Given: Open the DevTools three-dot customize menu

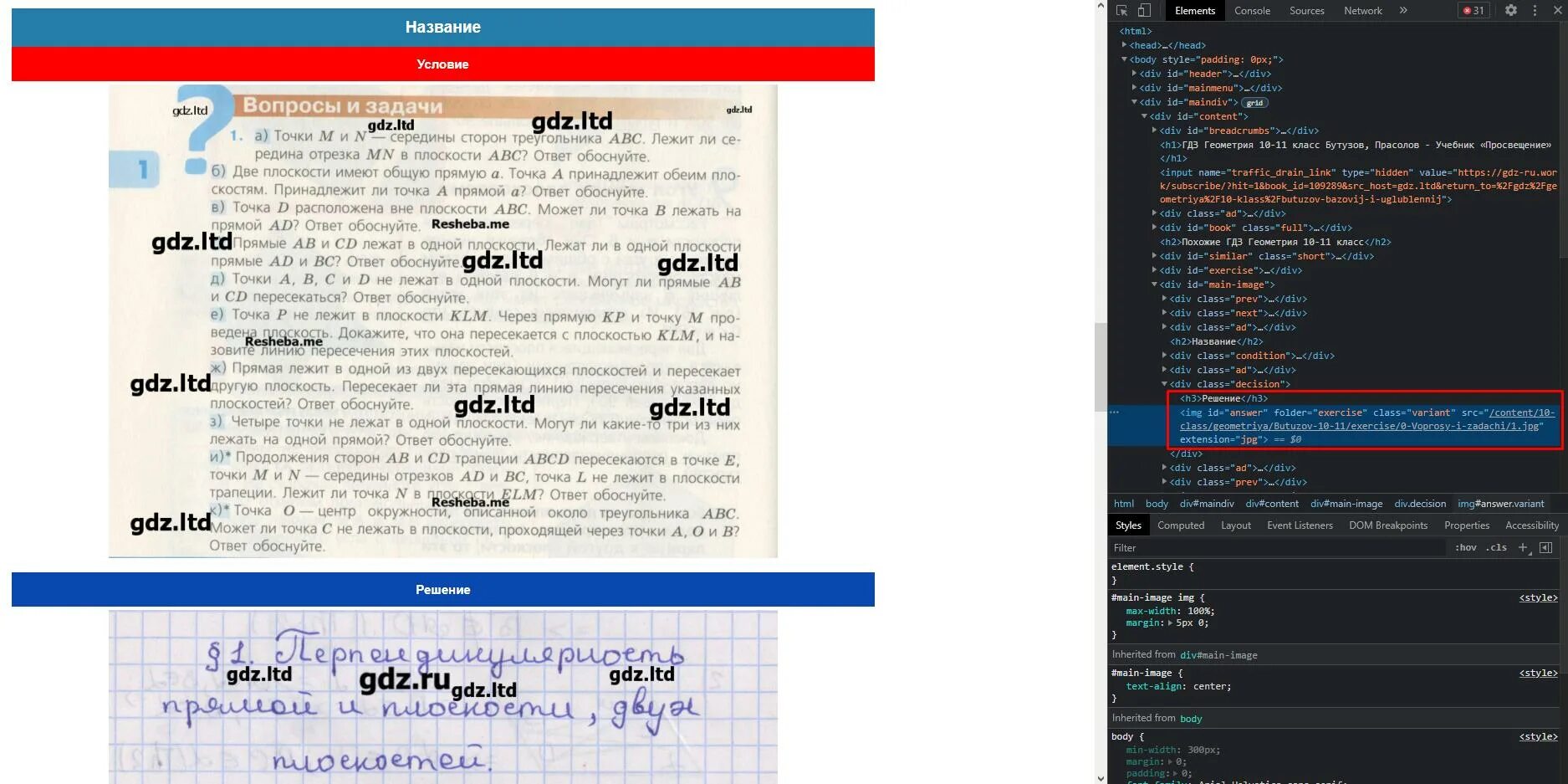Looking at the screenshot, I should [1535, 11].
